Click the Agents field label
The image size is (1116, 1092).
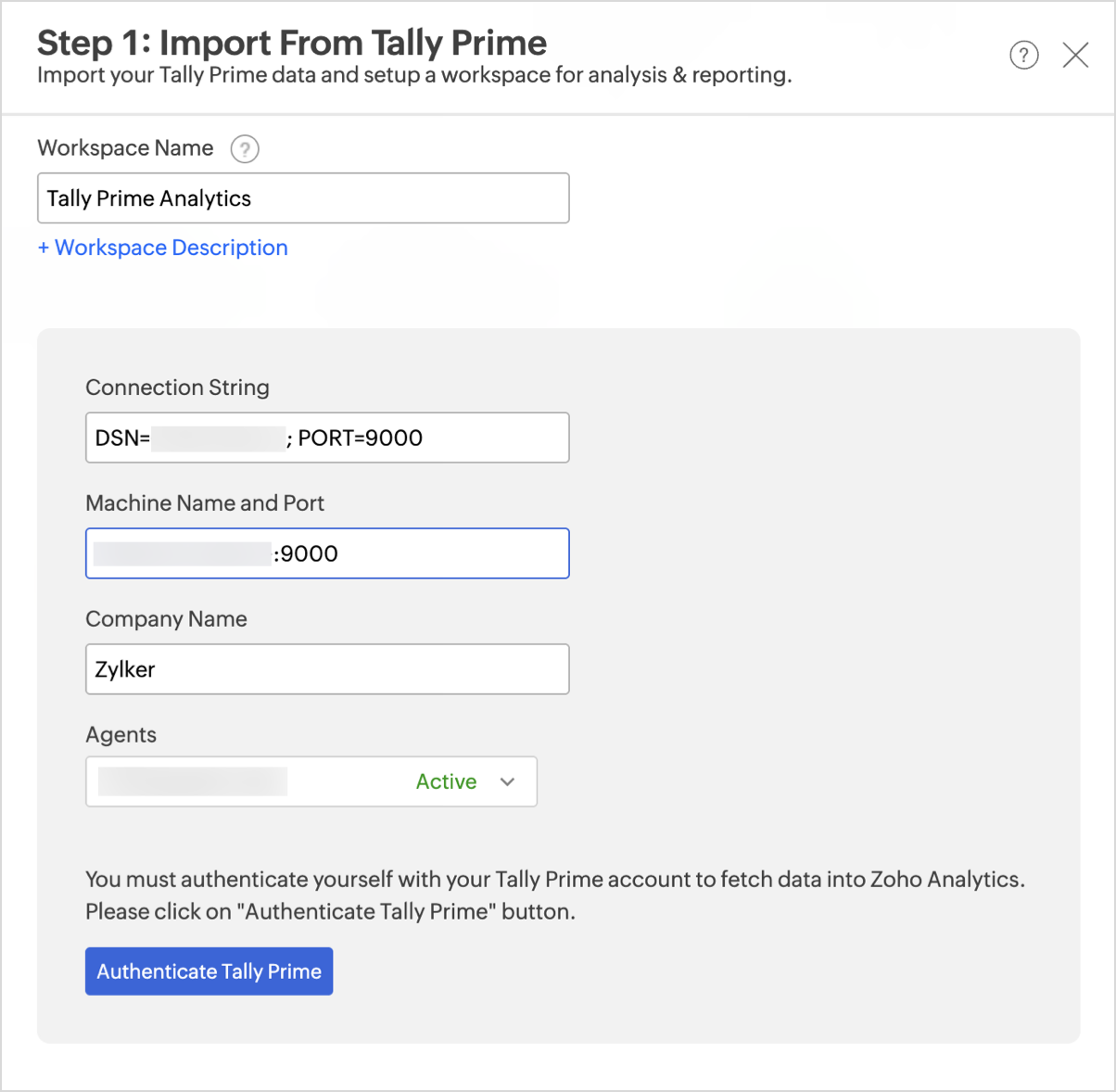click(120, 735)
